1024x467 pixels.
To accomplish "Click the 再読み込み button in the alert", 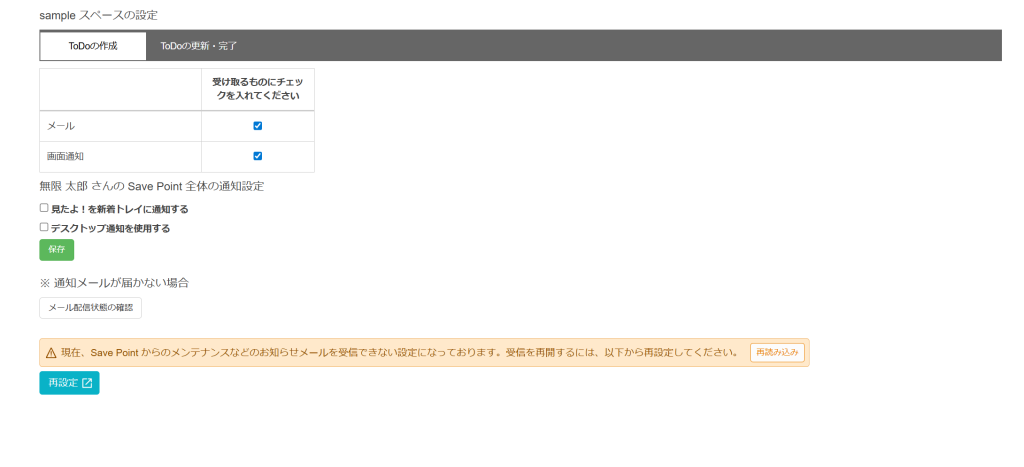I will [x=777, y=352].
